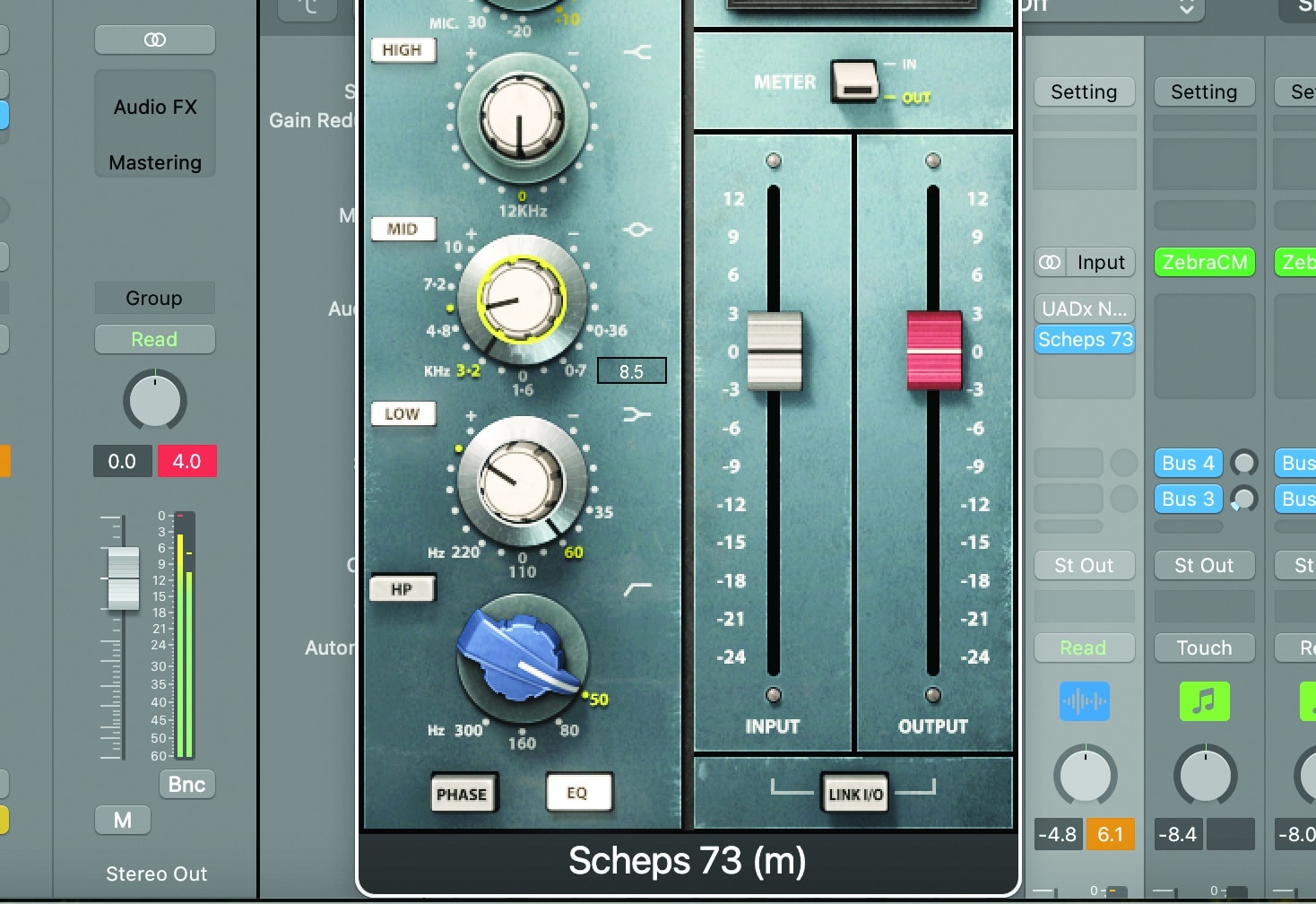Toggle the EQ bypass button in Scheps 73
Viewport: 1316px width, 904px height.
pyautogui.click(x=578, y=793)
